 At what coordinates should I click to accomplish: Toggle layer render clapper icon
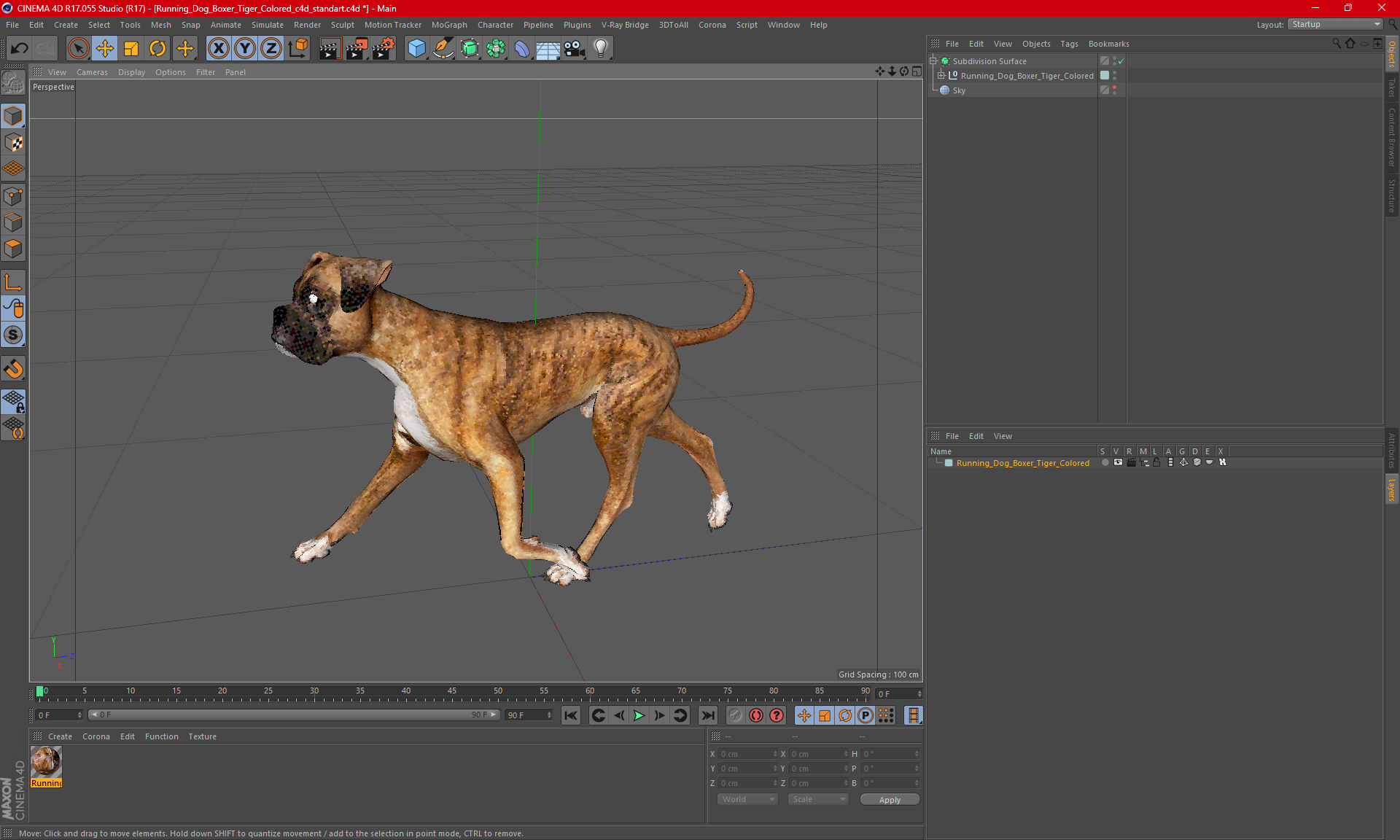click(1131, 462)
